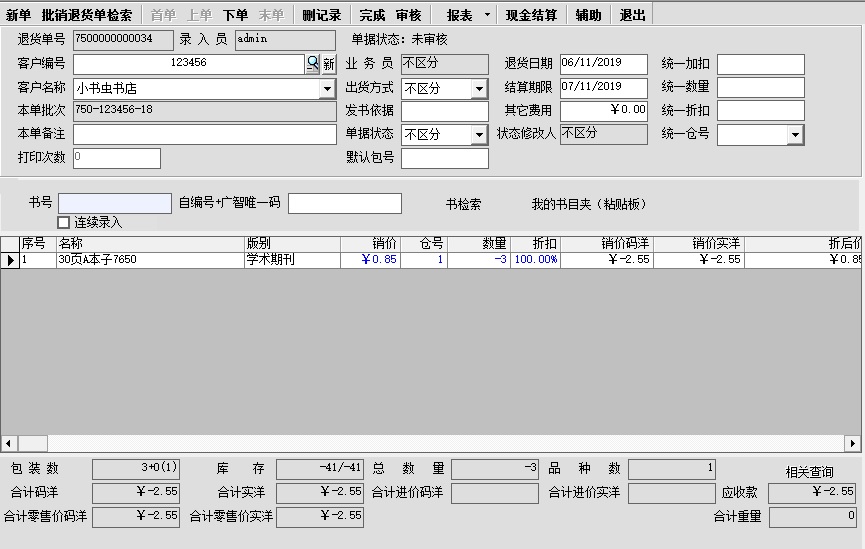Open 我的书目夹（粘贴板）
This screenshot has width=865, height=549.
tap(589, 205)
